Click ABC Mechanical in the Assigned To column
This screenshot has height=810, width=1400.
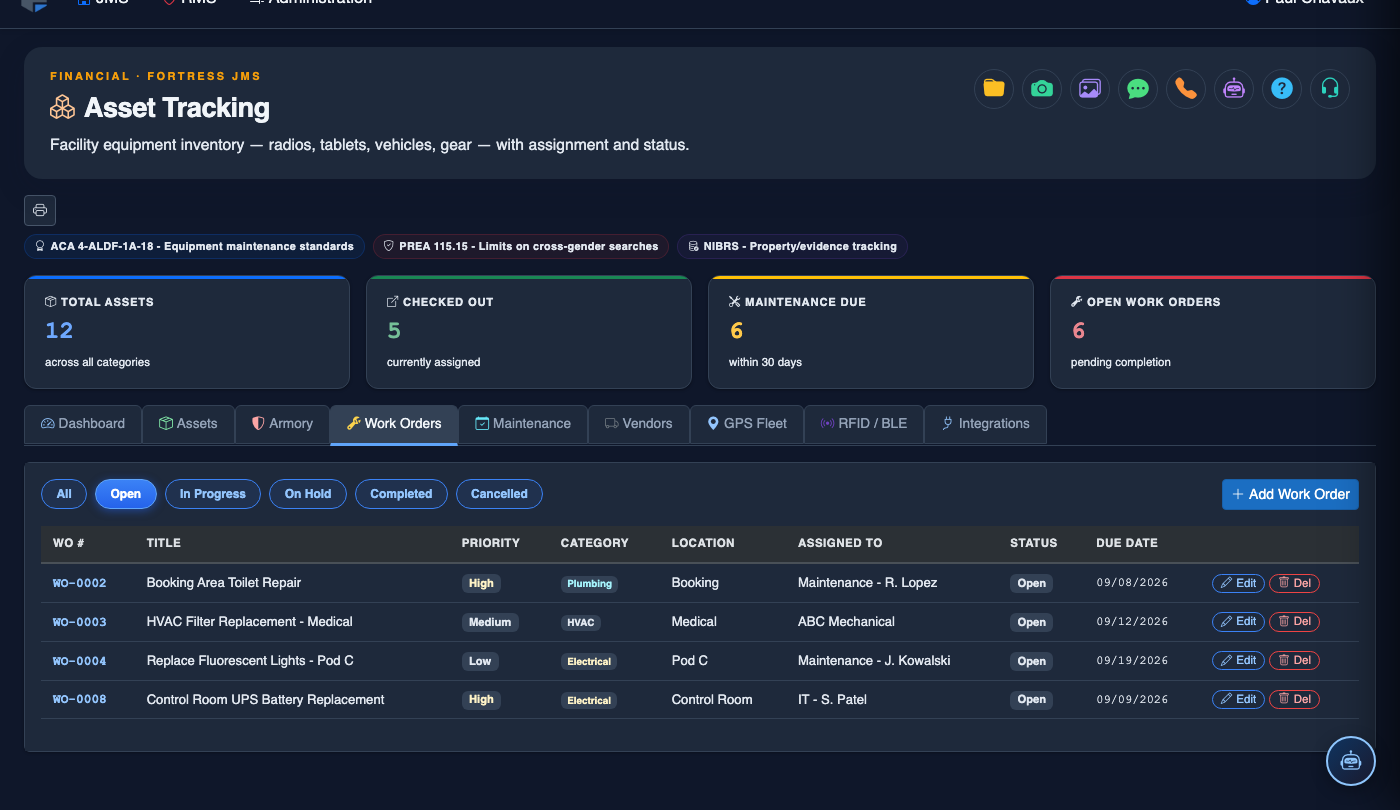846,622
